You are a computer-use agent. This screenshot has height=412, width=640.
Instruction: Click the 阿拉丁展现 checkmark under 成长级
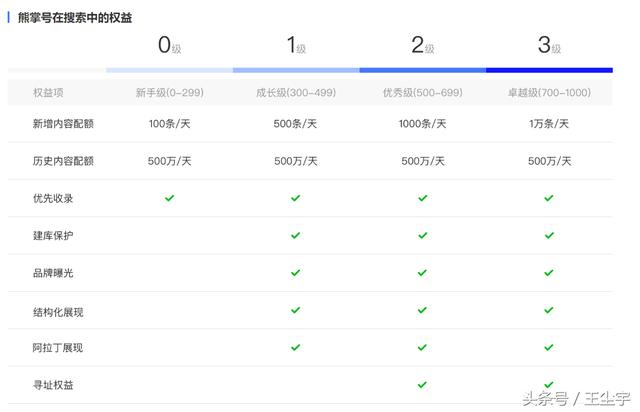click(295, 347)
